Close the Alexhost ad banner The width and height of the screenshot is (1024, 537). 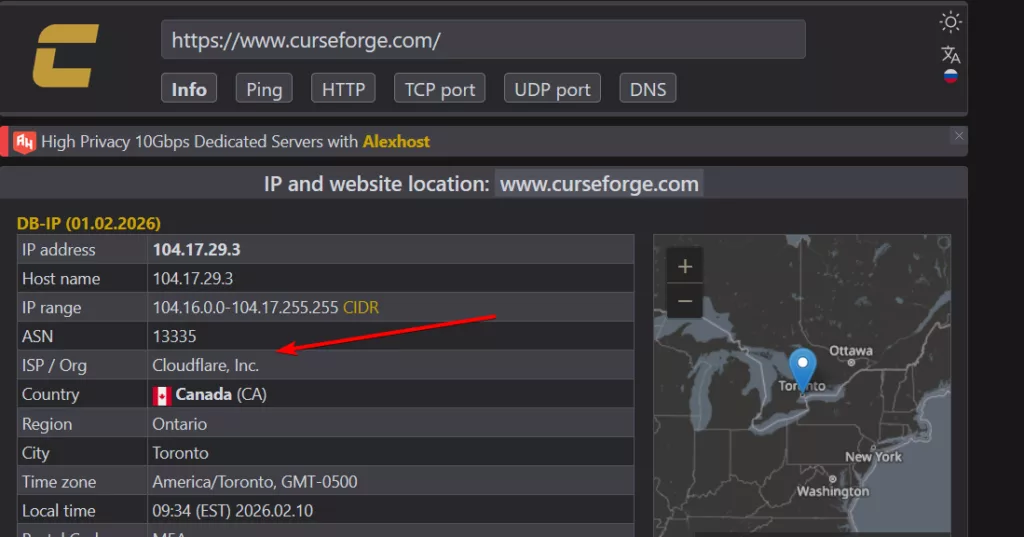[958, 136]
